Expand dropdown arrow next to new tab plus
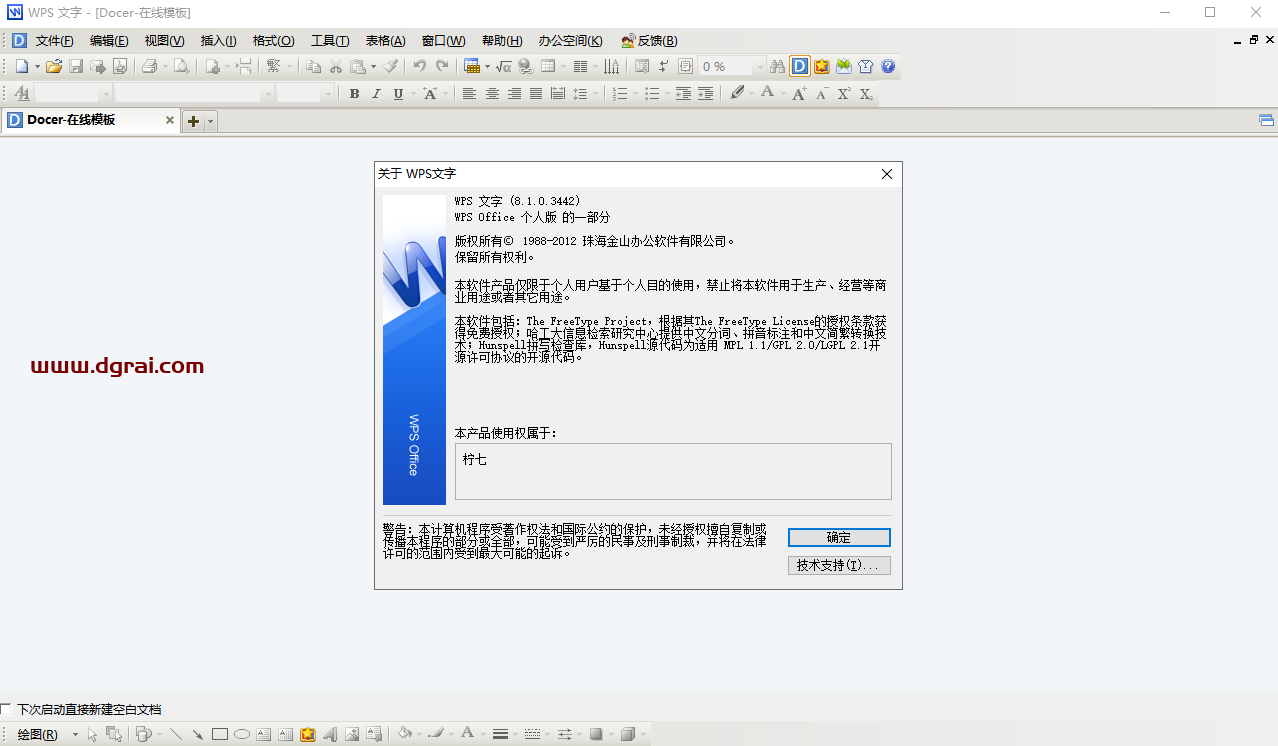The image size is (1278, 746). tap(210, 121)
